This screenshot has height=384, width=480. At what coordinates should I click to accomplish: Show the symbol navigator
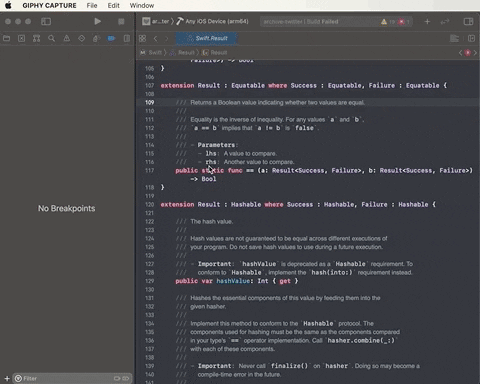[36, 39]
